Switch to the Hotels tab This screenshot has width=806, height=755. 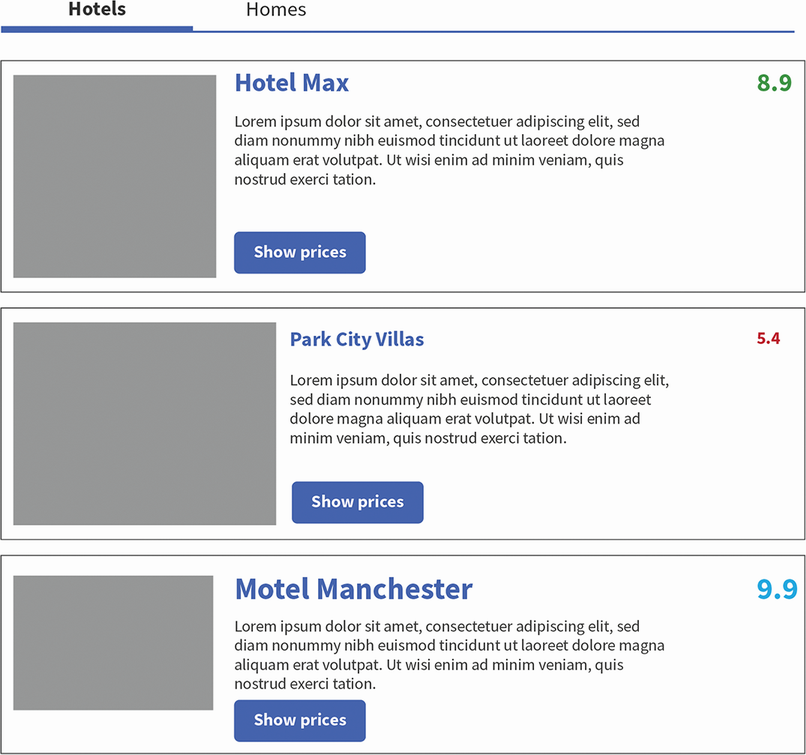tap(97, 11)
